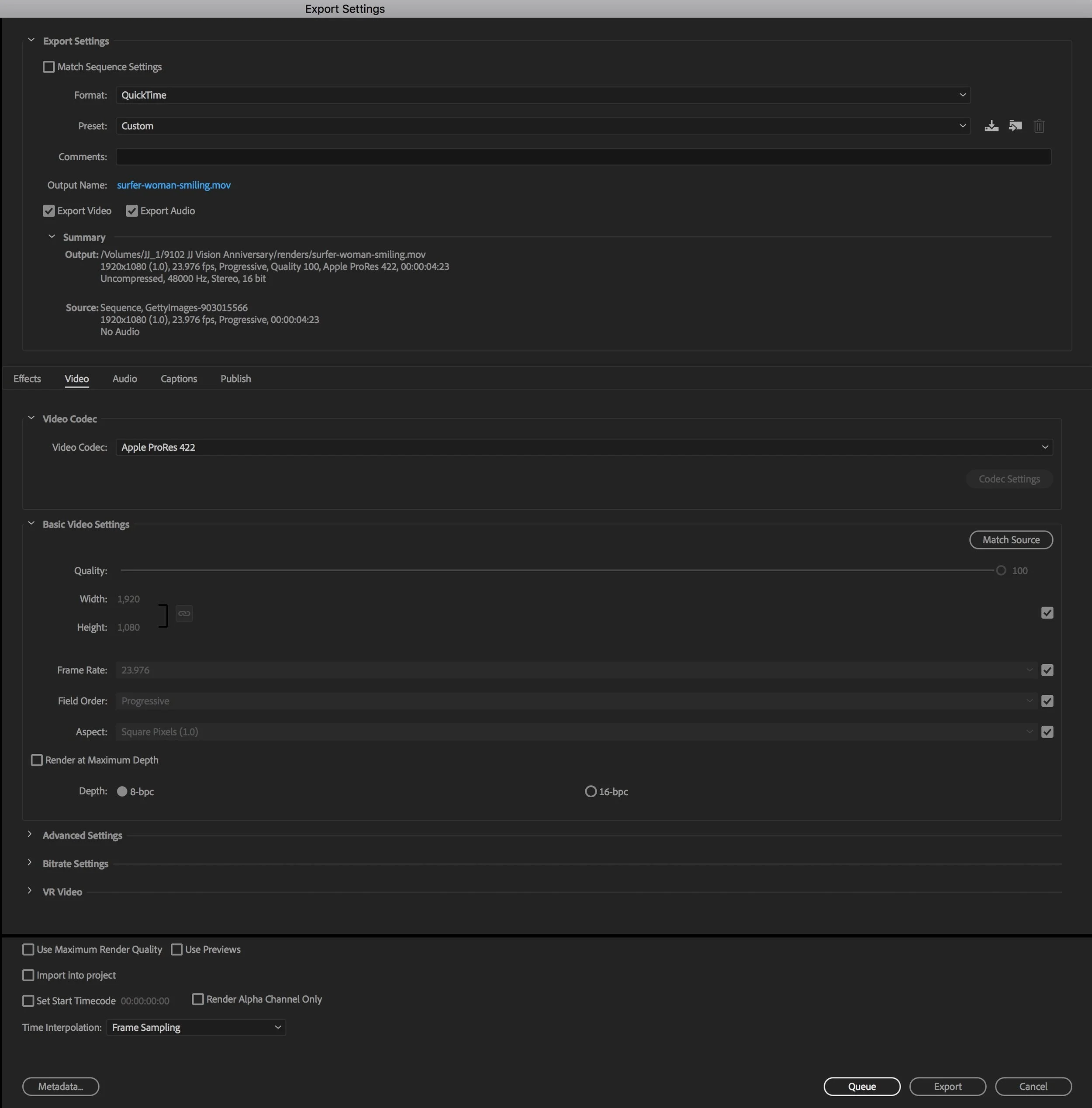The width and height of the screenshot is (1092, 1108).
Task: Uncheck Export Video
Action: point(49,211)
